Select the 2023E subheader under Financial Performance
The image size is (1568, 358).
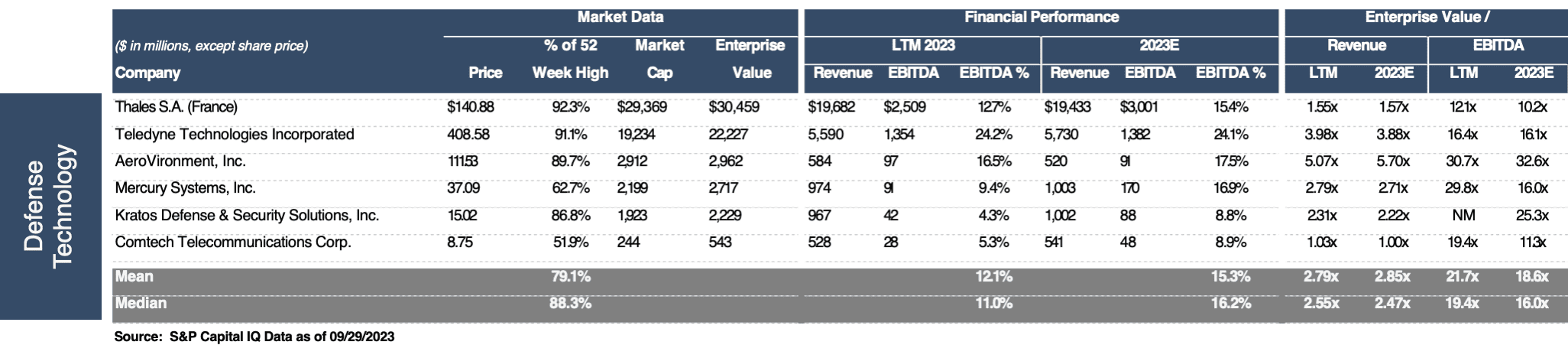point(1159,45)
